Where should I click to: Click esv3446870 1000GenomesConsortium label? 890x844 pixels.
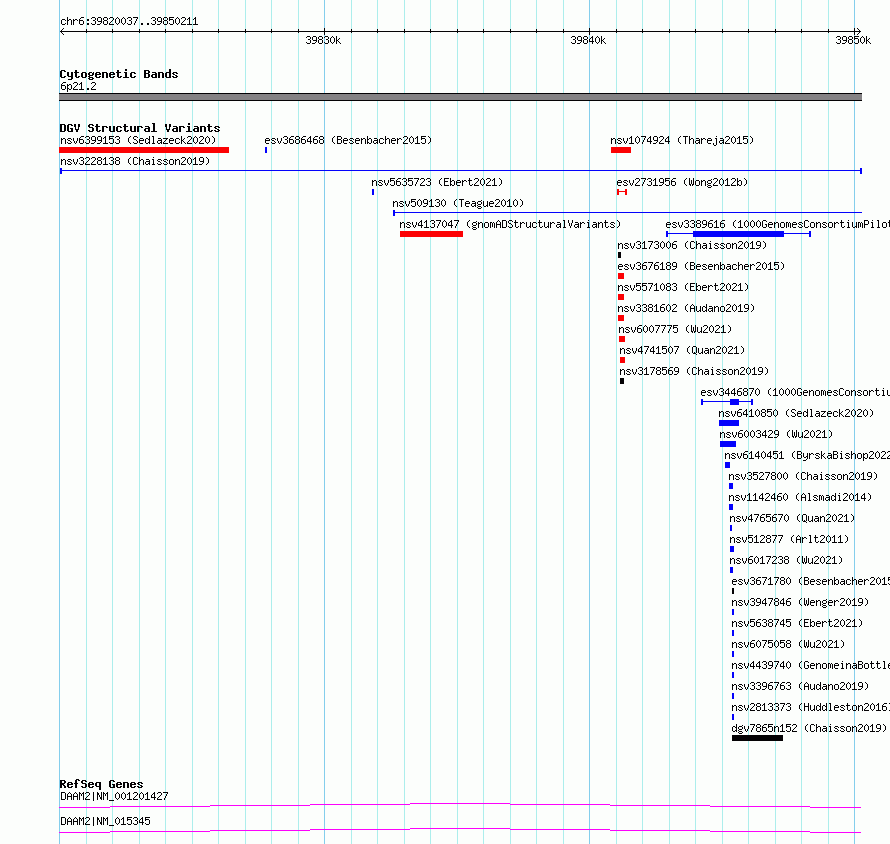pos(795,392)
